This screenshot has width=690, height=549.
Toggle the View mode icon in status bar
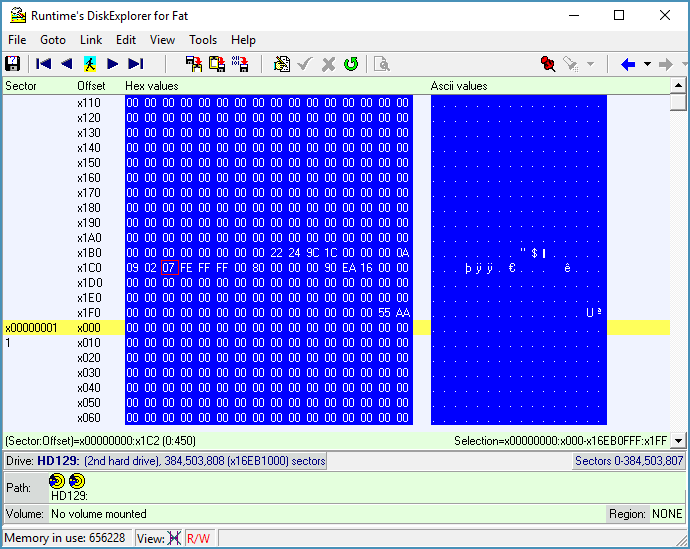coord(175,538)
